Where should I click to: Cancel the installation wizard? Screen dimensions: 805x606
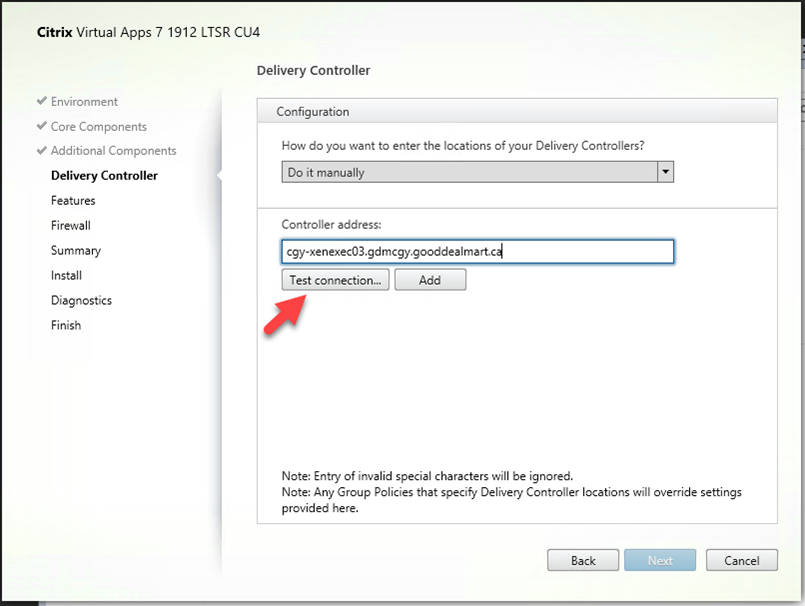(x=742, y=560)
